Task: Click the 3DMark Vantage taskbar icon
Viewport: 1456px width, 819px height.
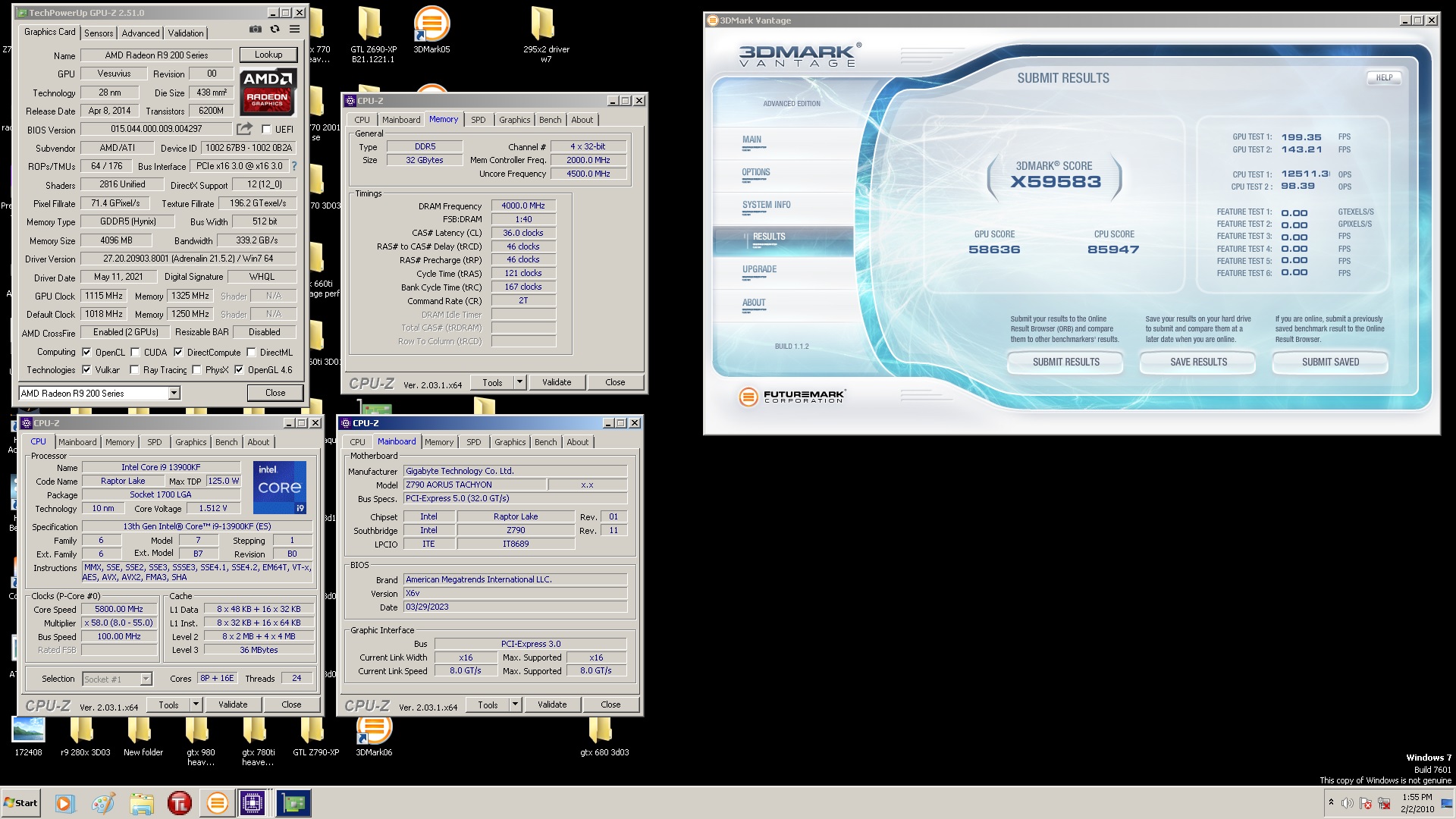Action: coord(217,803)
